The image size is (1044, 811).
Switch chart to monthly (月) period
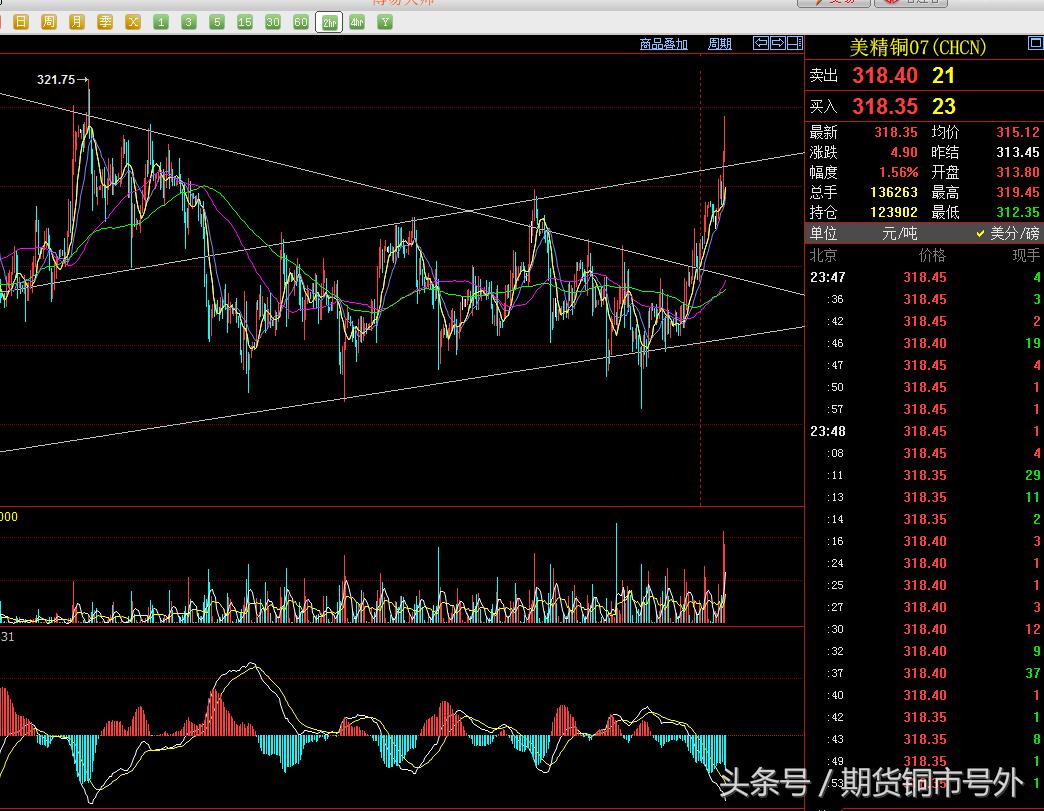pos(77,22)
